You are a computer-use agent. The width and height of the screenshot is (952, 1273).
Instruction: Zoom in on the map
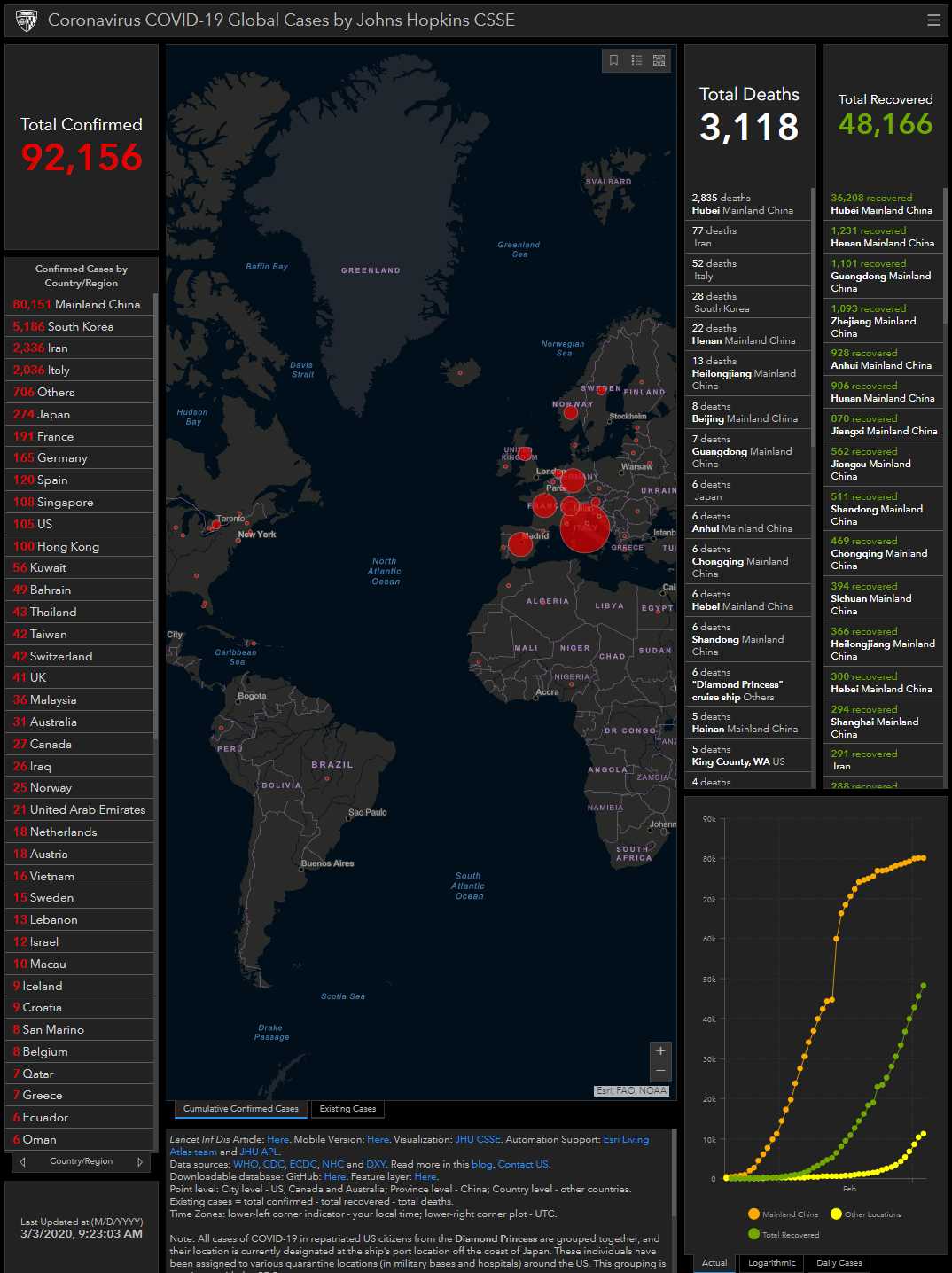(660, 1051)
